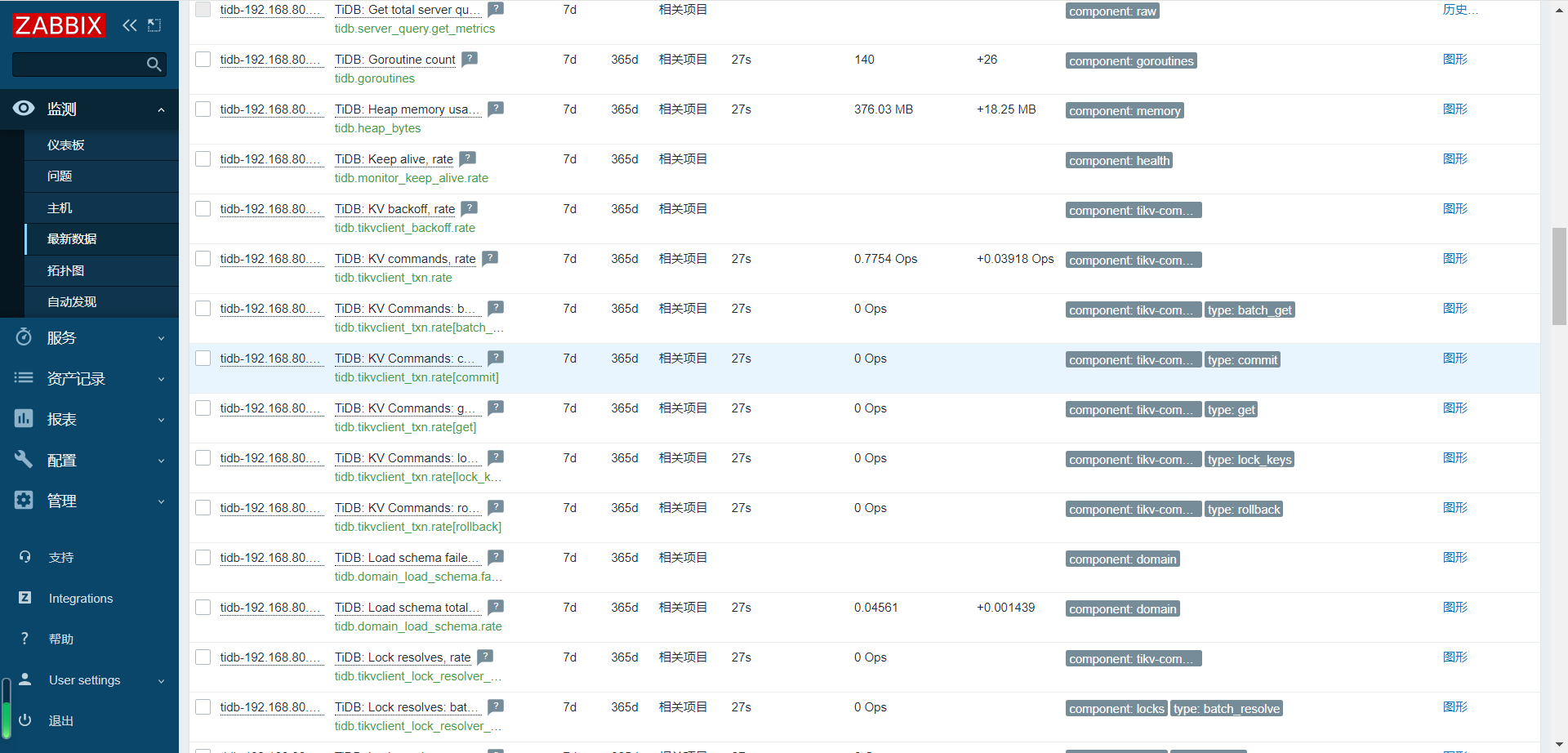
Task: Expand the 资产记录 menu section
Action: coord(161,379)
